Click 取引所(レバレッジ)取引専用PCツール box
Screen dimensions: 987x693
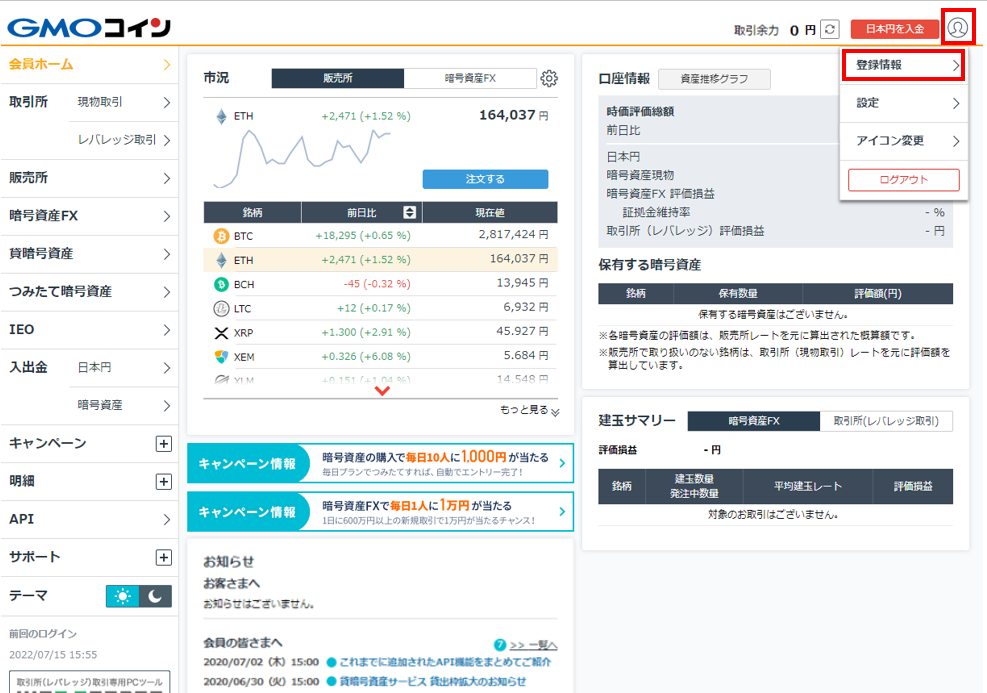click(89, 682)
